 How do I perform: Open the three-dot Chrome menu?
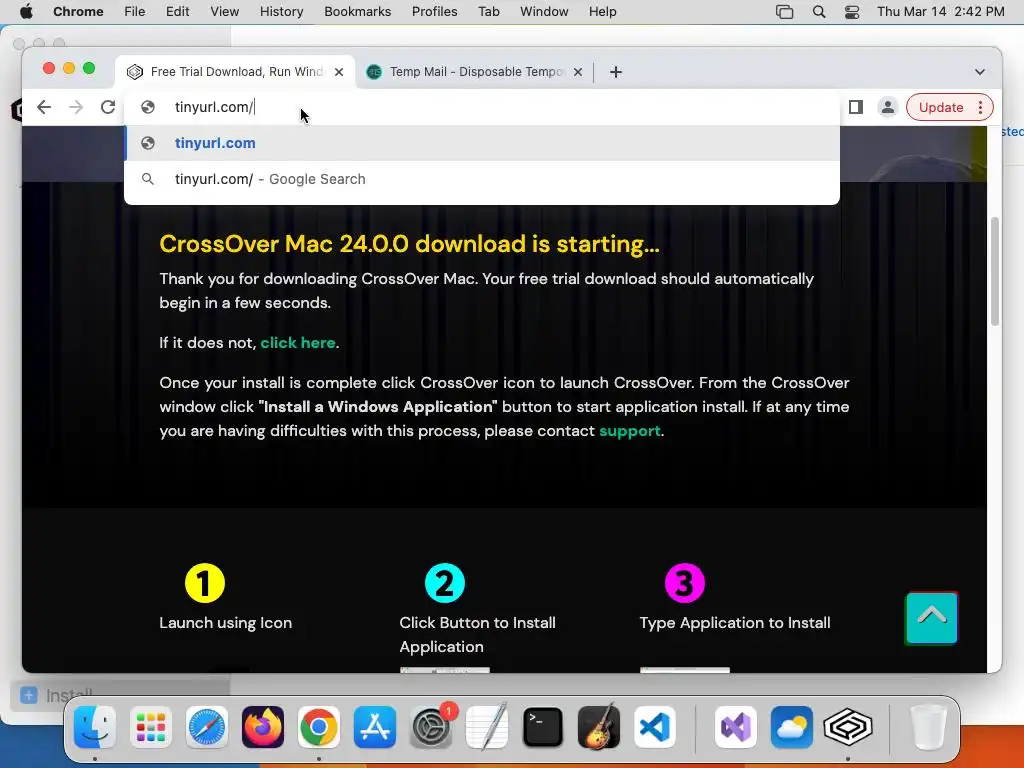[980, 107]
